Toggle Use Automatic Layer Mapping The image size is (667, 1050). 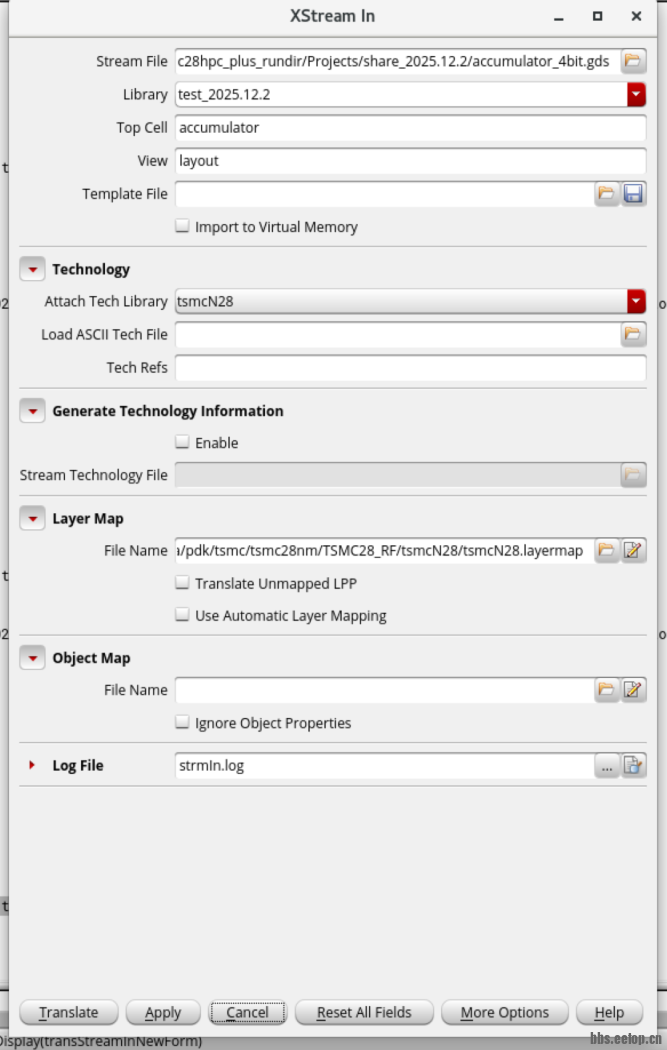tap(182, 615)
